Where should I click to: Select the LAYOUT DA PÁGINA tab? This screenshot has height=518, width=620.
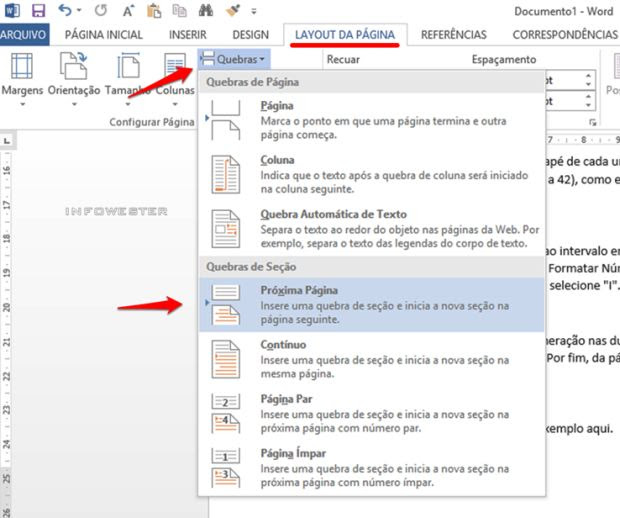pyautogui.click(x=345, y=35)
